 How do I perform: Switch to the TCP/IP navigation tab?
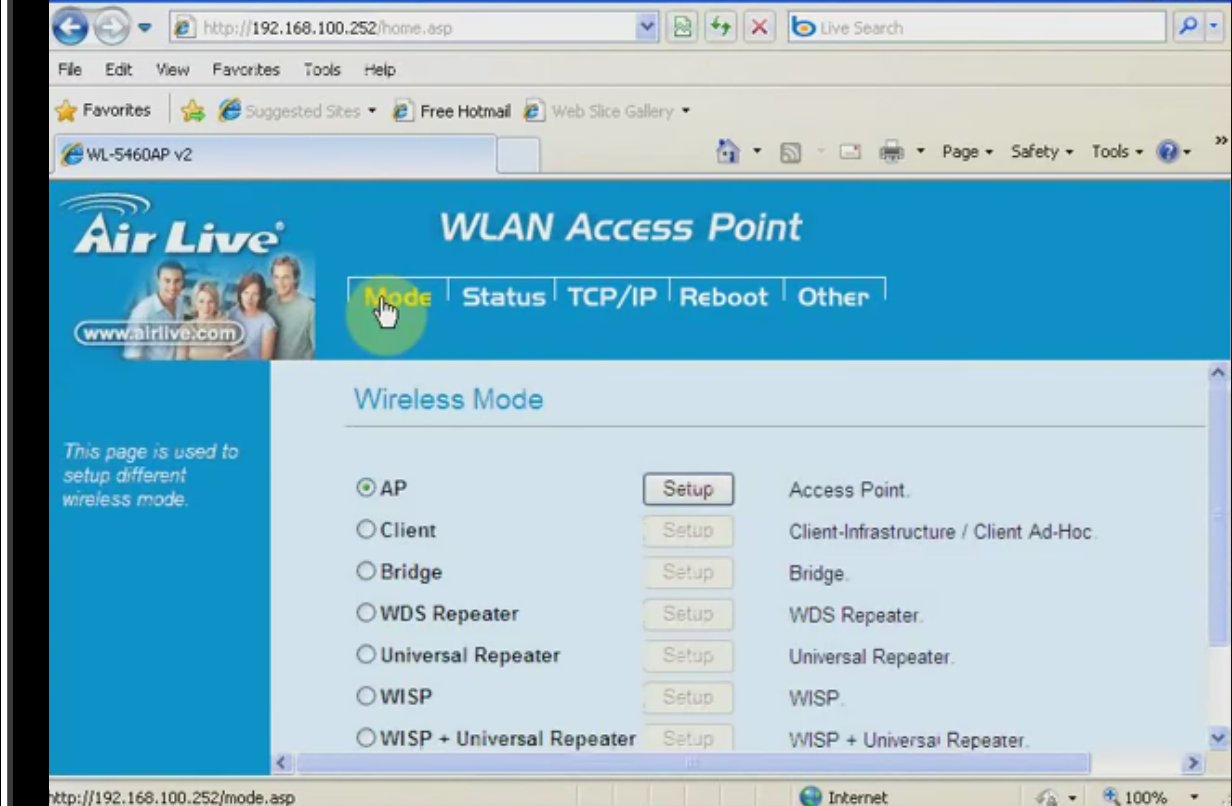(x=612, y=297)
